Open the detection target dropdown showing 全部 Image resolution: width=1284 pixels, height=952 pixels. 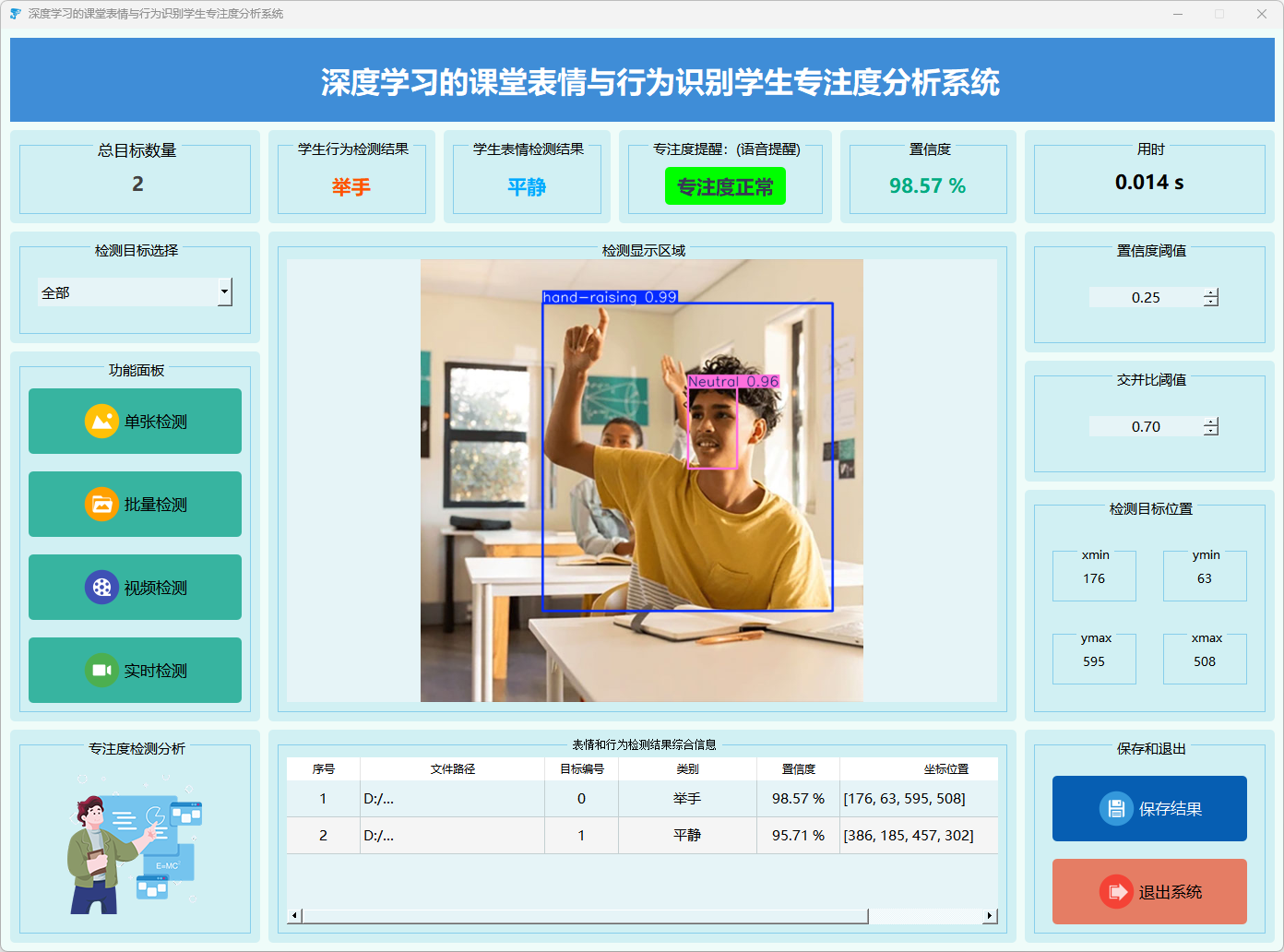pos(224,292)
